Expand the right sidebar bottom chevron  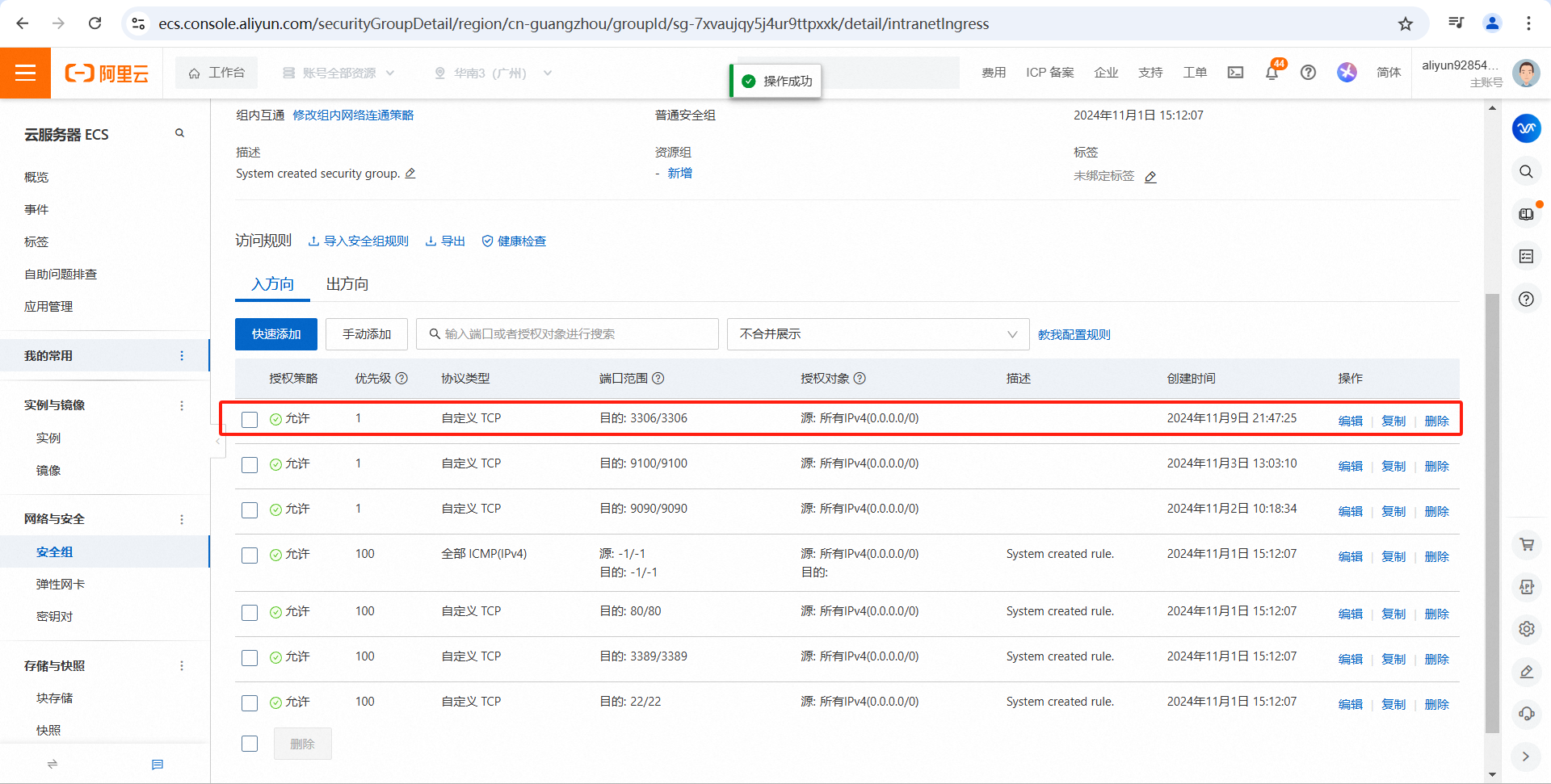pos(1526,757)
